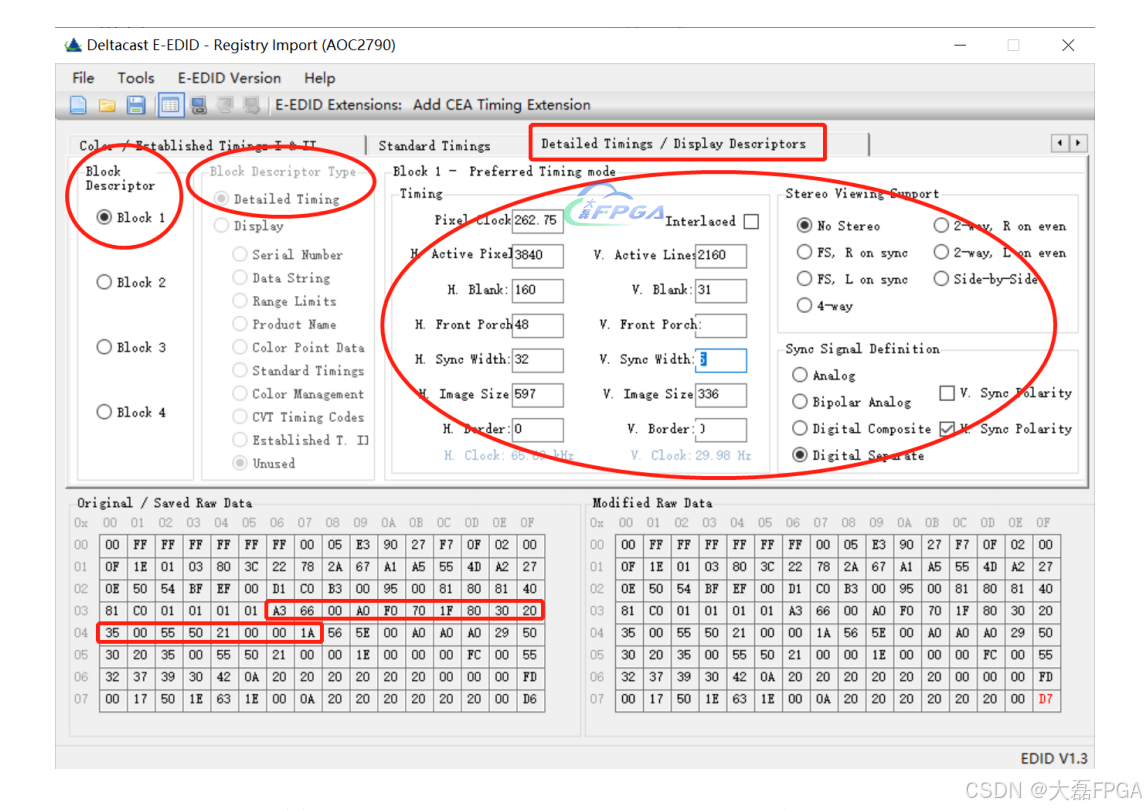Select Detailed Timings / Display Descriptors tab
This screenshot has height=810, width=1146.
673,144
